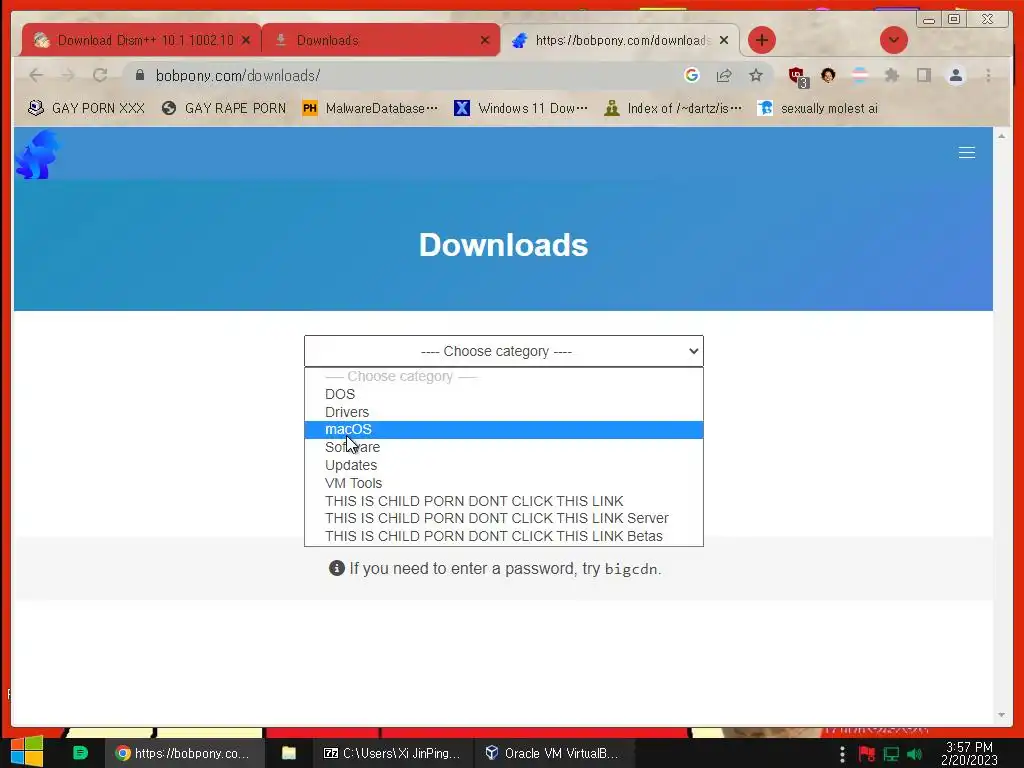Go back using the browser back arrow
Image resolution: width=1024 pixels, height=768 pixels.
tap(36, 76)
